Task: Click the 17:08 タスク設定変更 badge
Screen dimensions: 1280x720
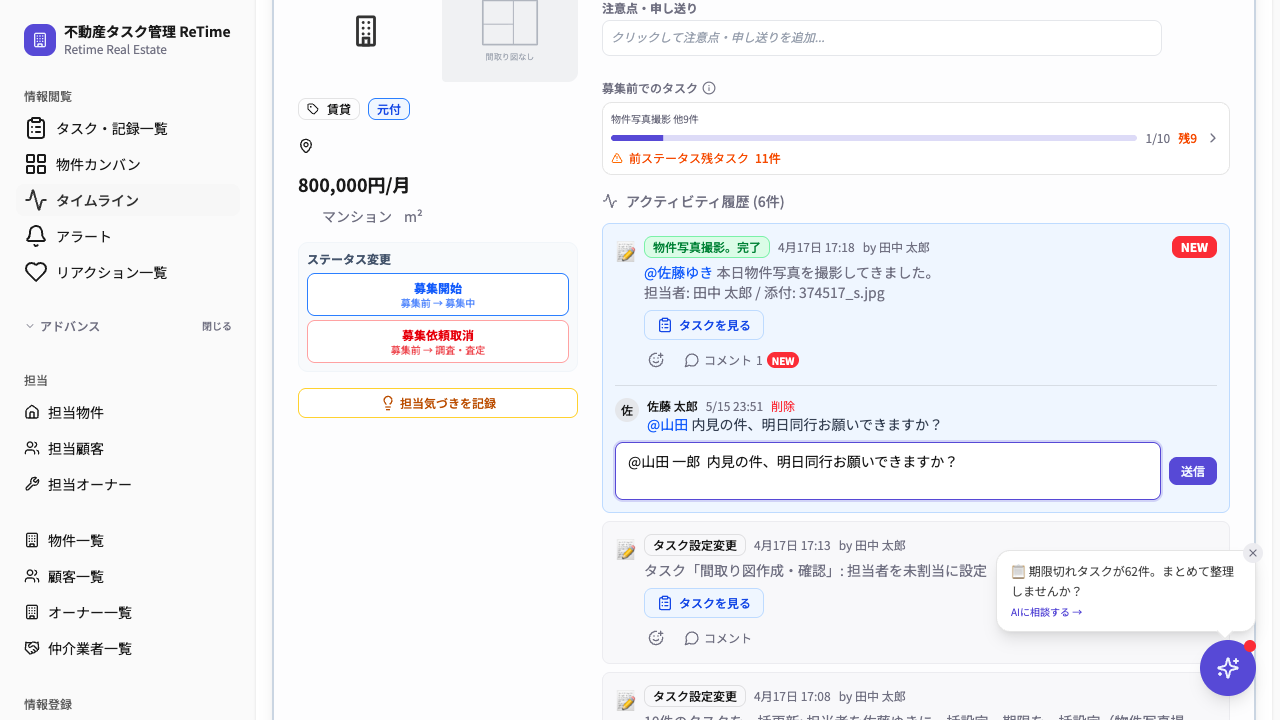Action: [x=695, y=696]
